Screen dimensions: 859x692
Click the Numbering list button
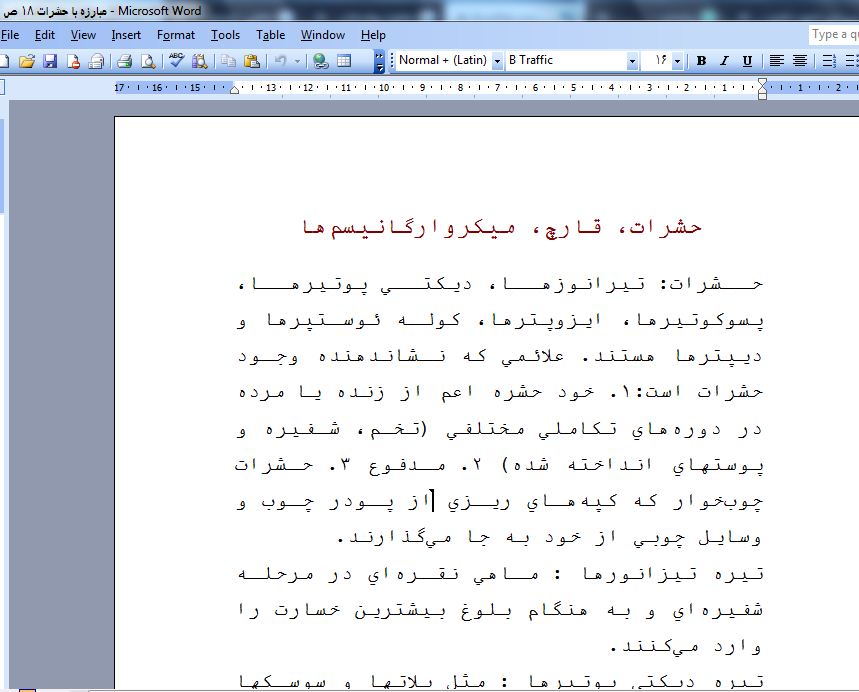point(826,61)
